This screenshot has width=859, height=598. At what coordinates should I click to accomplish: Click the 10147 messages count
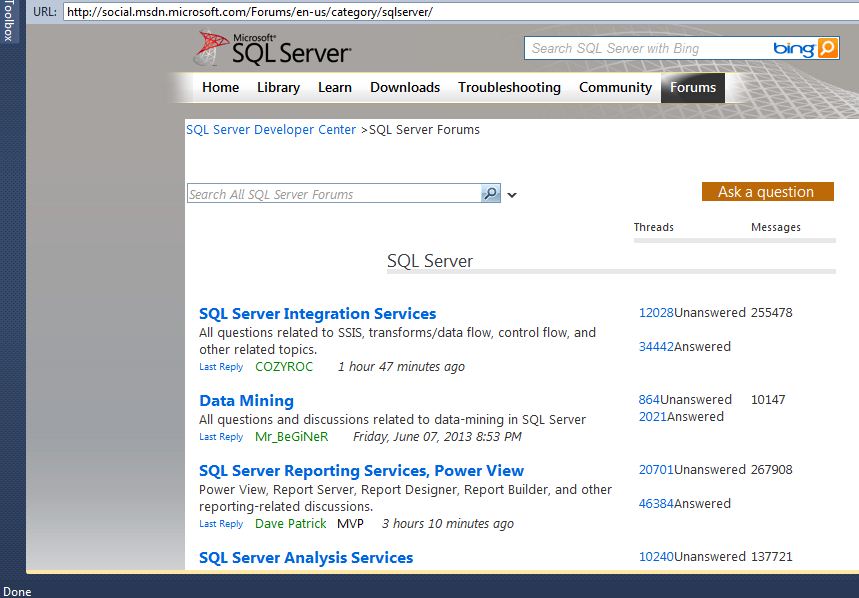(x=768, y=400)
